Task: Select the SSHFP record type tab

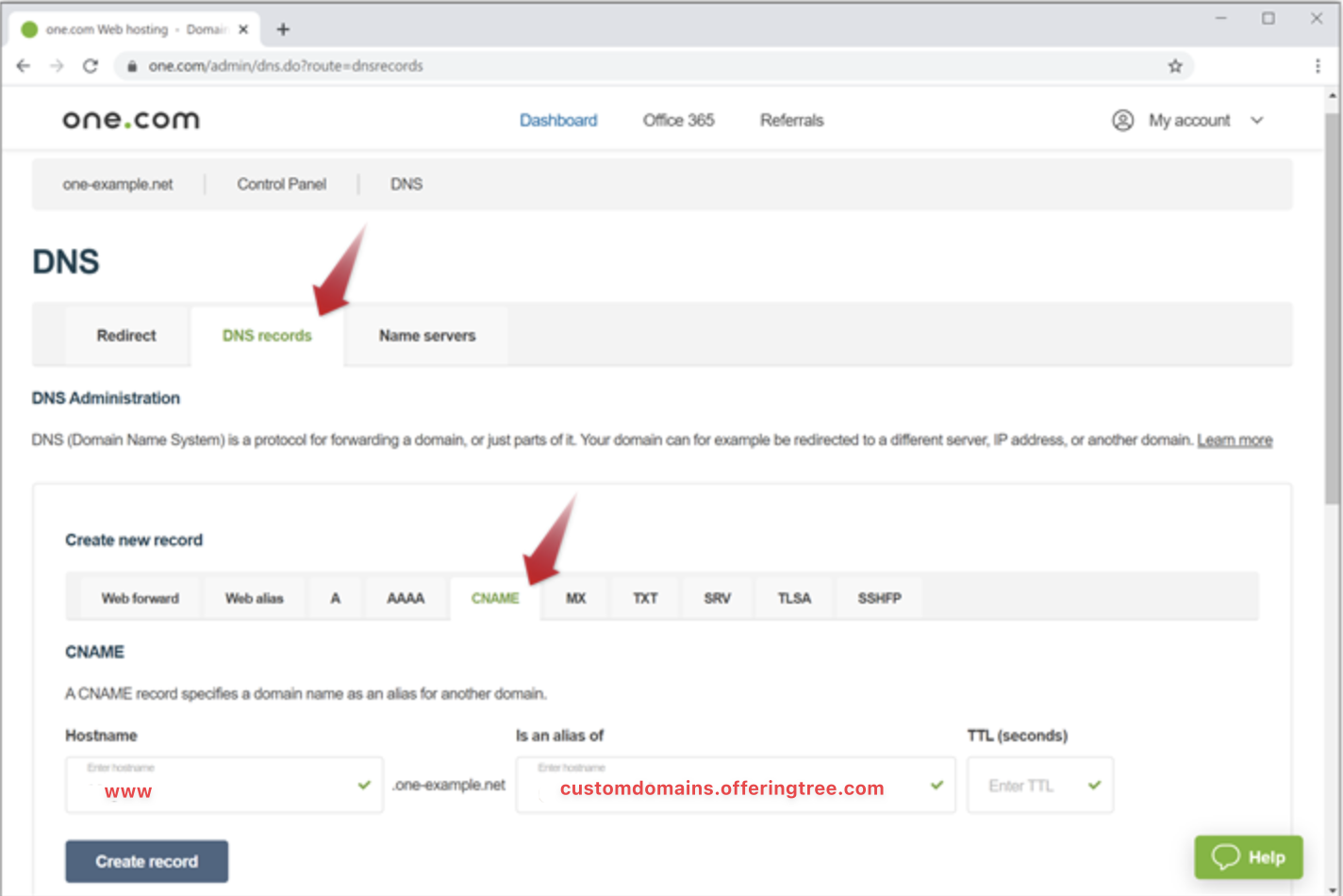Action: coord(880,598)
